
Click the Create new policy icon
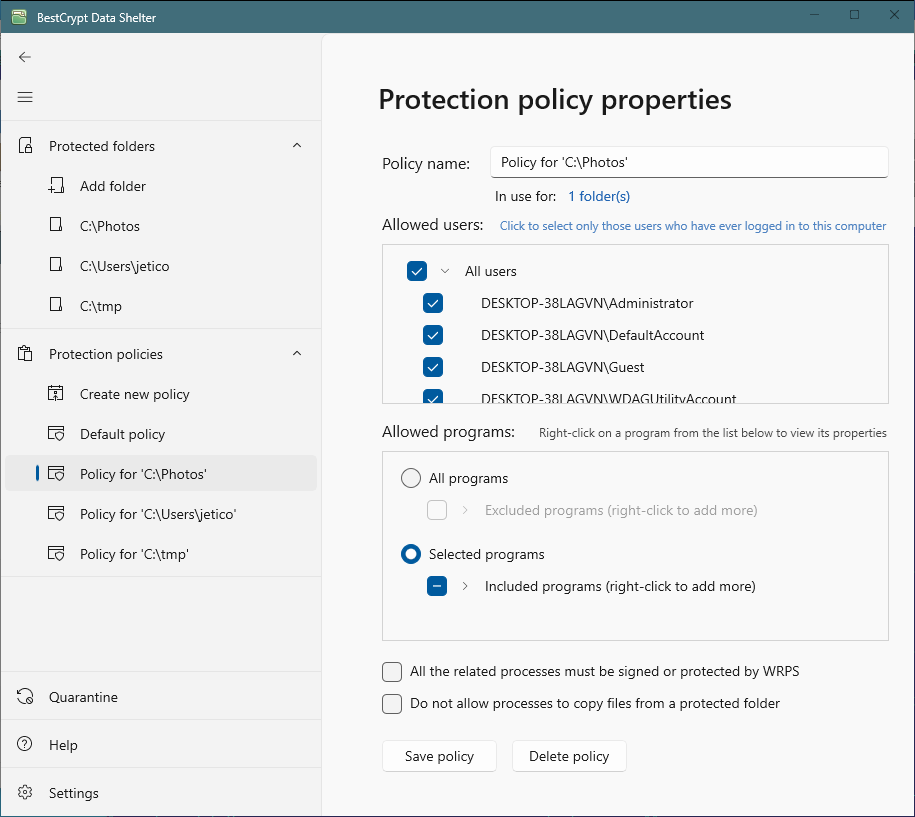click(55, 393)
